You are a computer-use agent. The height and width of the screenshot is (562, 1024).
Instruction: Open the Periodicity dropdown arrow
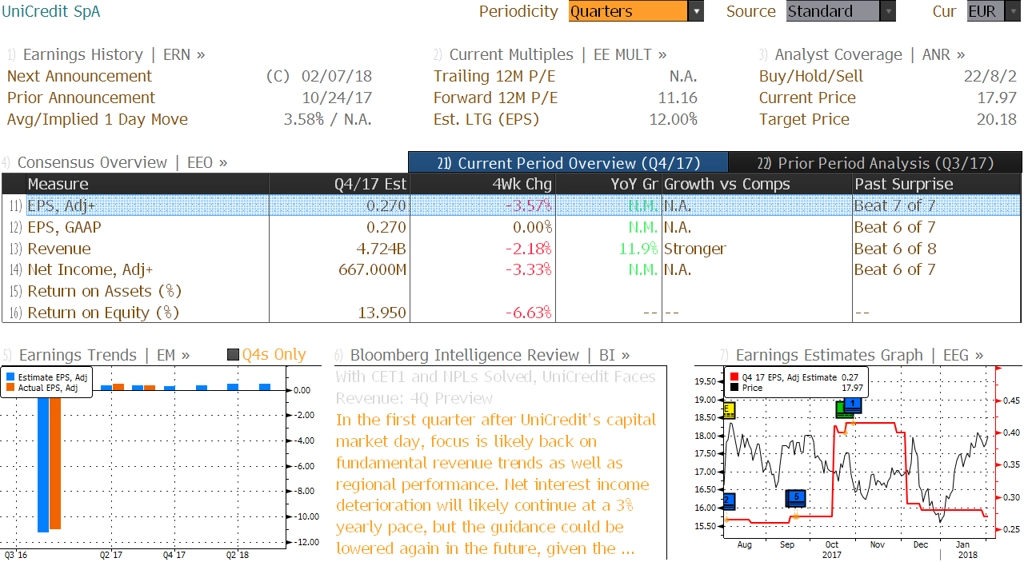696,11
